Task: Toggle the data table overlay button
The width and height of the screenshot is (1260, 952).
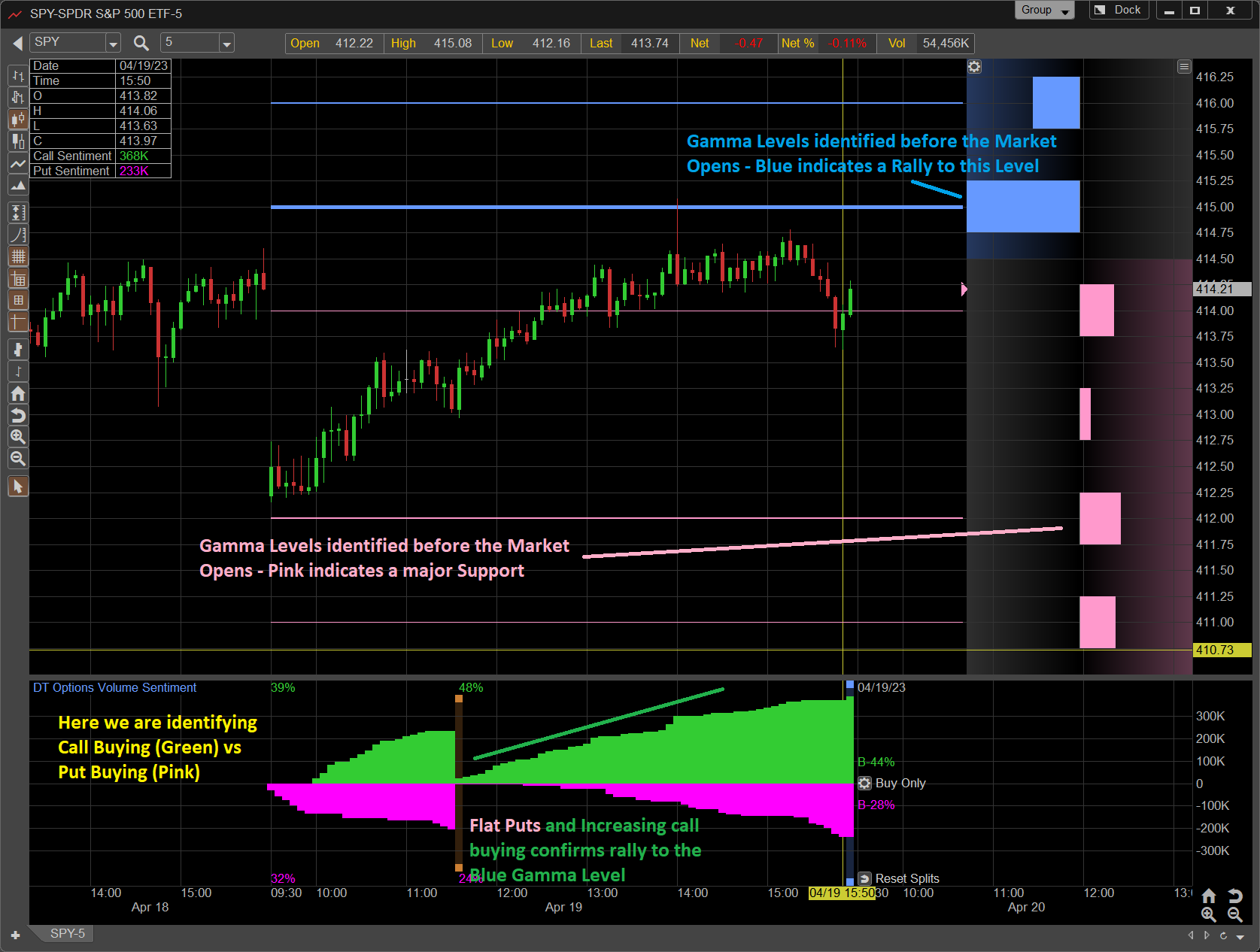Action: [18, 279]
